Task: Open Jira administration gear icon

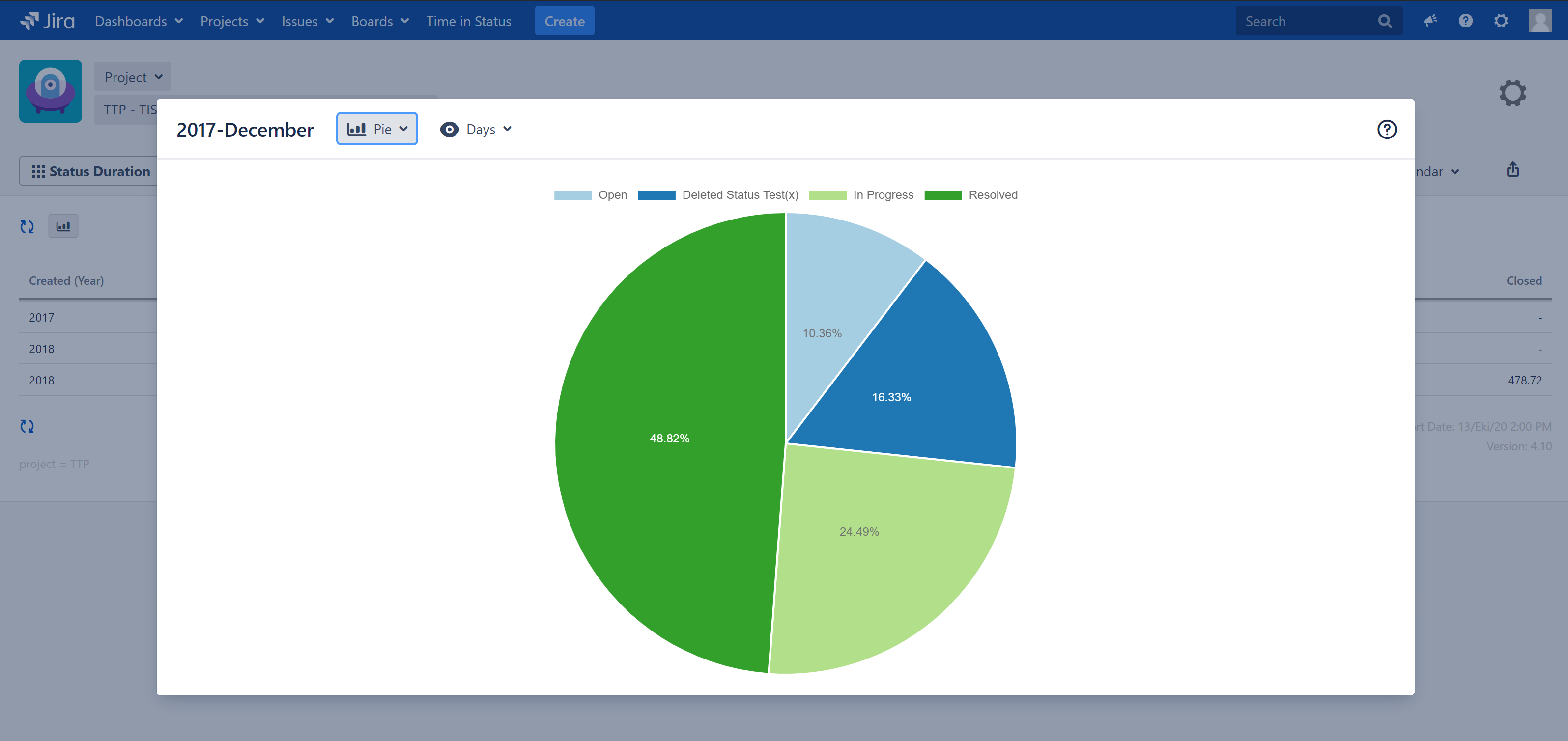Action: tap(1500, 21)
